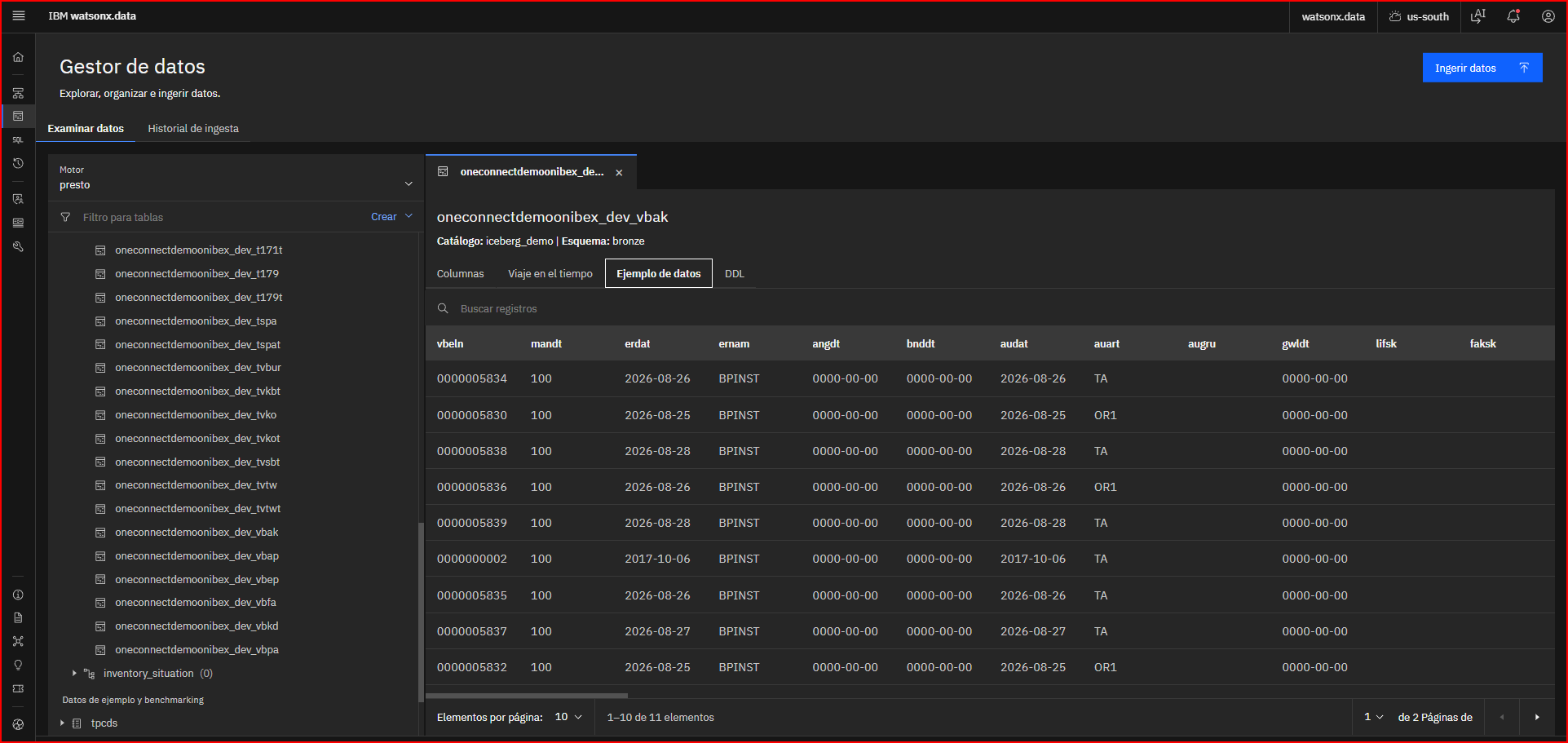Open the Crear dropdown
The width and height of the screenshot is (1568, 743).
coord(391,217)
